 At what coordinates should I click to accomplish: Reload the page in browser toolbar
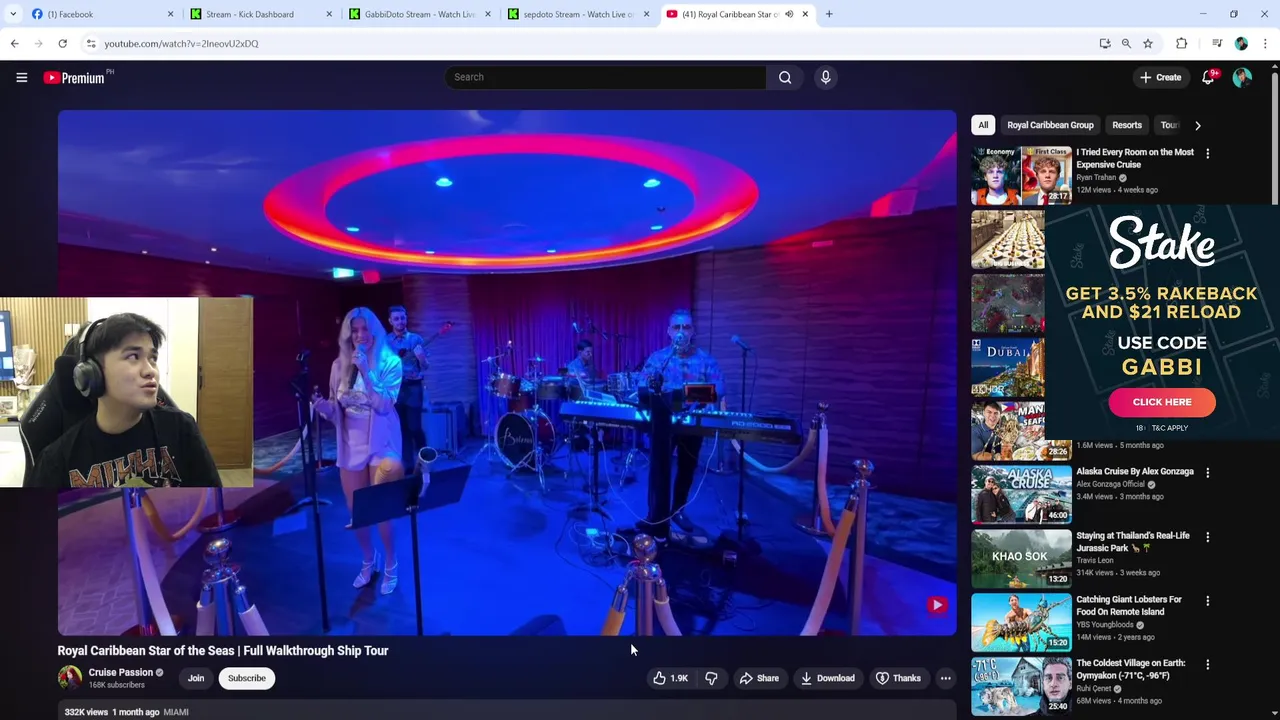click(62, 43)
